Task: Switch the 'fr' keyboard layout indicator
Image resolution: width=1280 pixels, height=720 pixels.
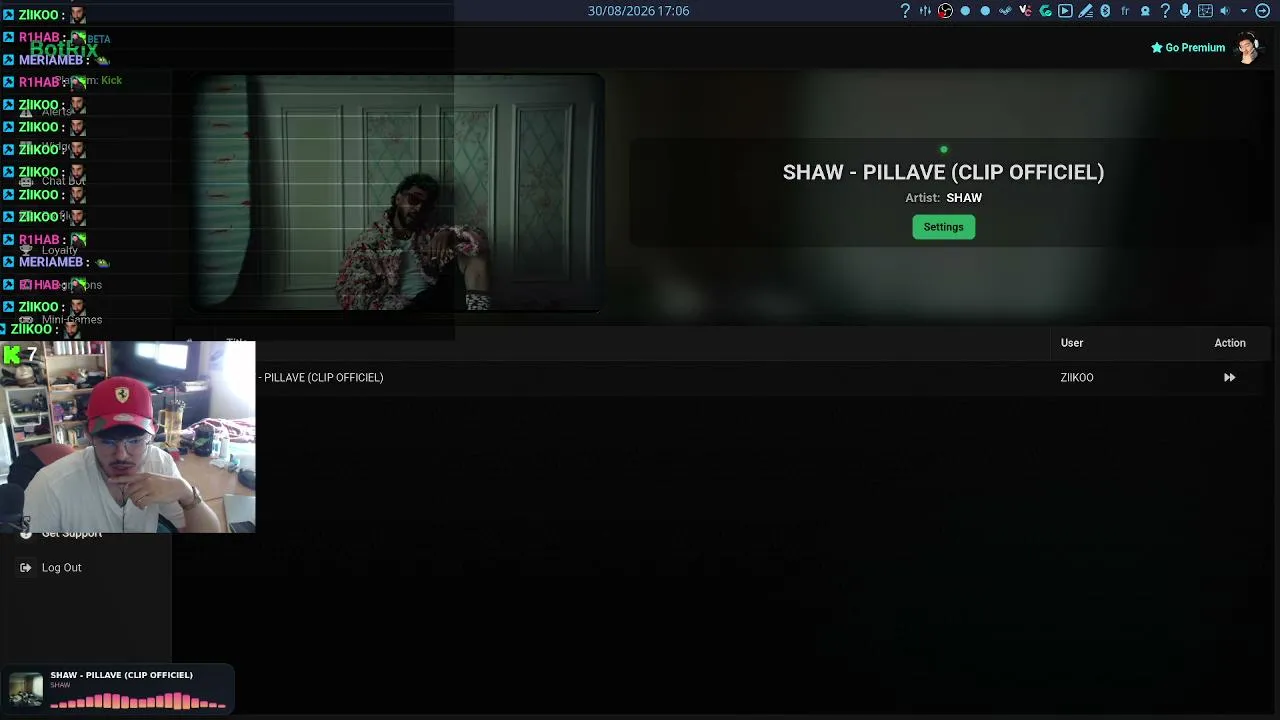Action: point(1125,11)
